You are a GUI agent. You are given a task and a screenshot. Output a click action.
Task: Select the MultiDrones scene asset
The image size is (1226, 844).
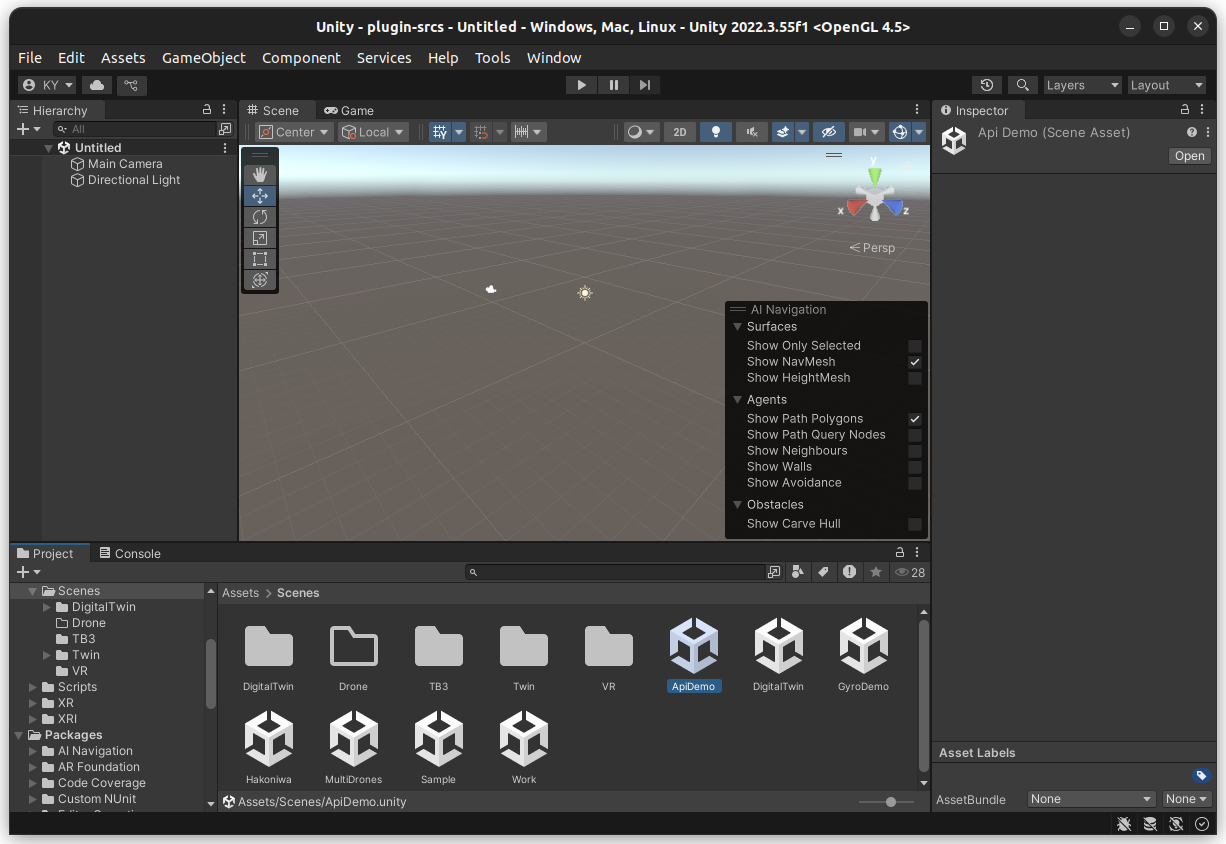coord(354,748)
